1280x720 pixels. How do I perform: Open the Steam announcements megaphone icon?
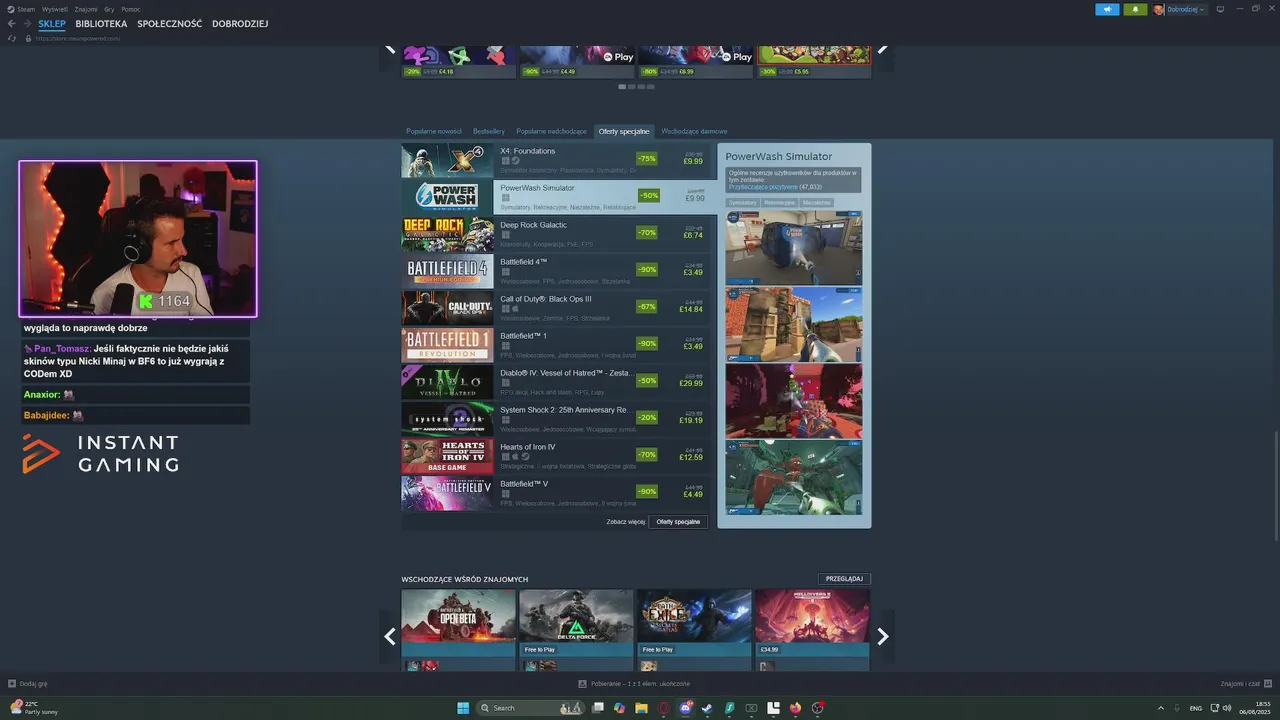(1107, 9)
